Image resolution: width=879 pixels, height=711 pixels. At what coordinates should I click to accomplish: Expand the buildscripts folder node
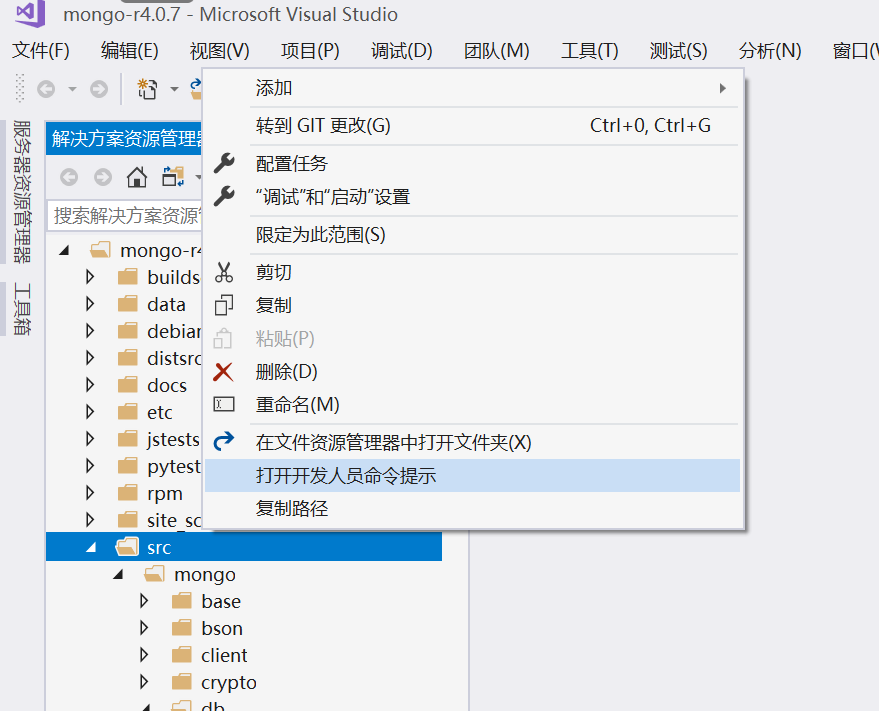click(90, 276)
